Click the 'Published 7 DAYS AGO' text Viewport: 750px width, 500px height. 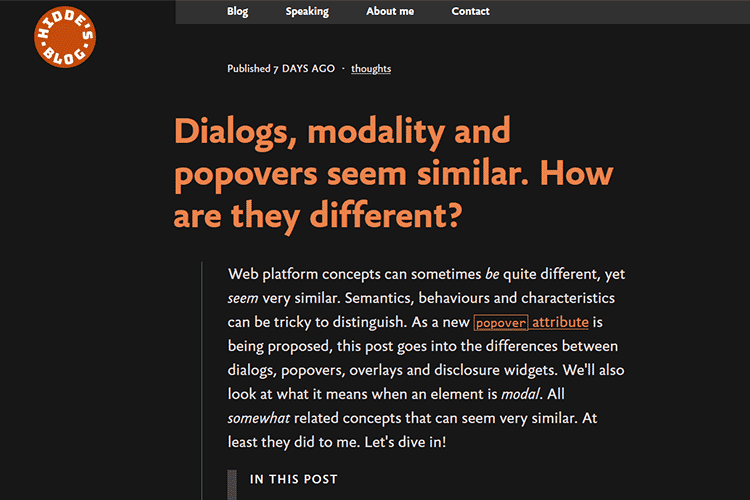(280, 69)
